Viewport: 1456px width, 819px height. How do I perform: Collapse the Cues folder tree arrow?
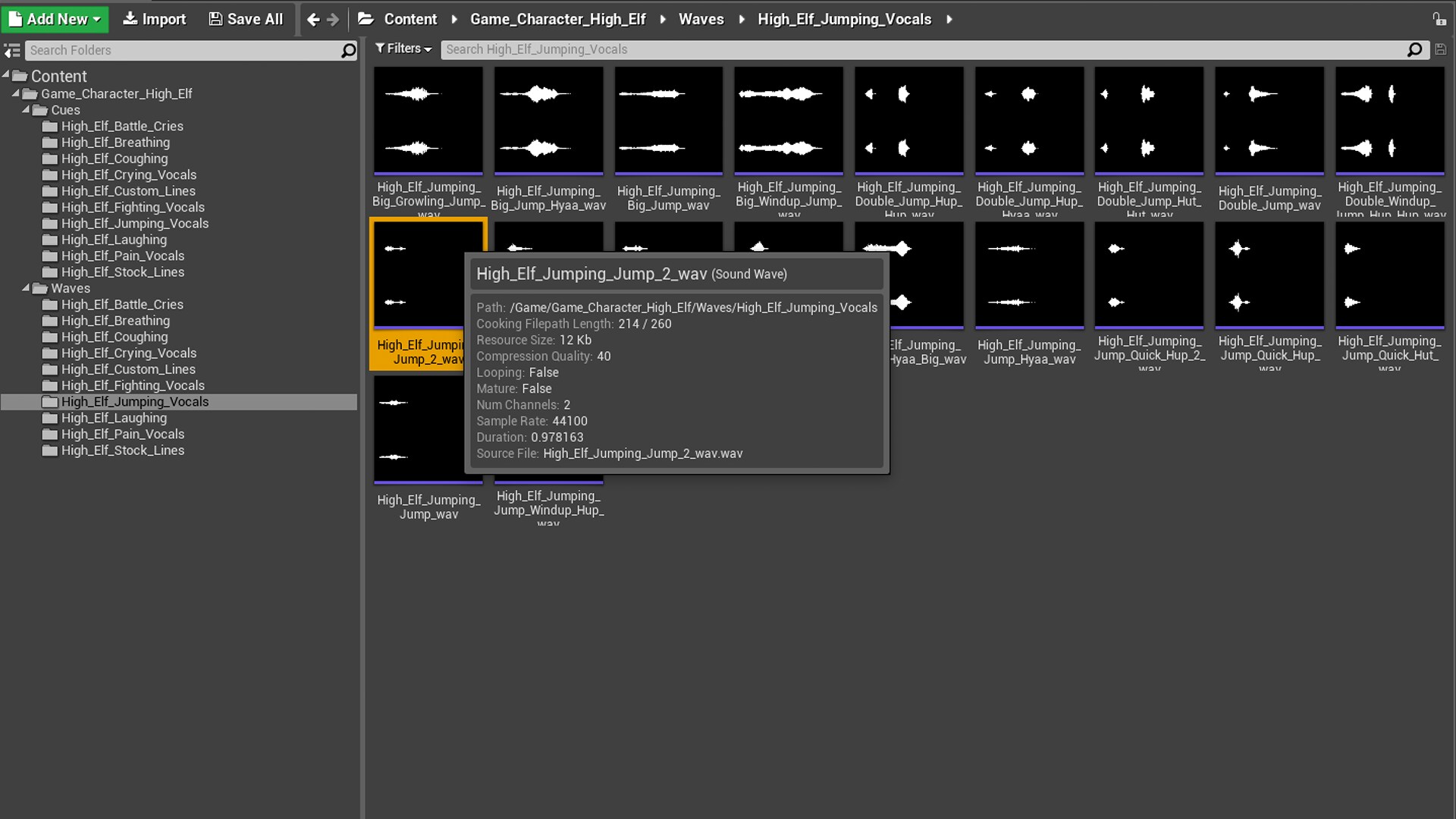[26, 110]
